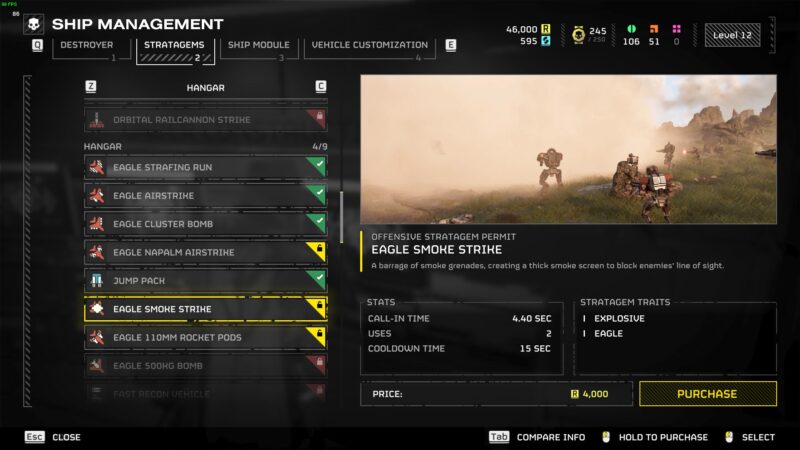Click the Super Credits medal icon
The image size is (800, 450).
(x=578, y=35)
